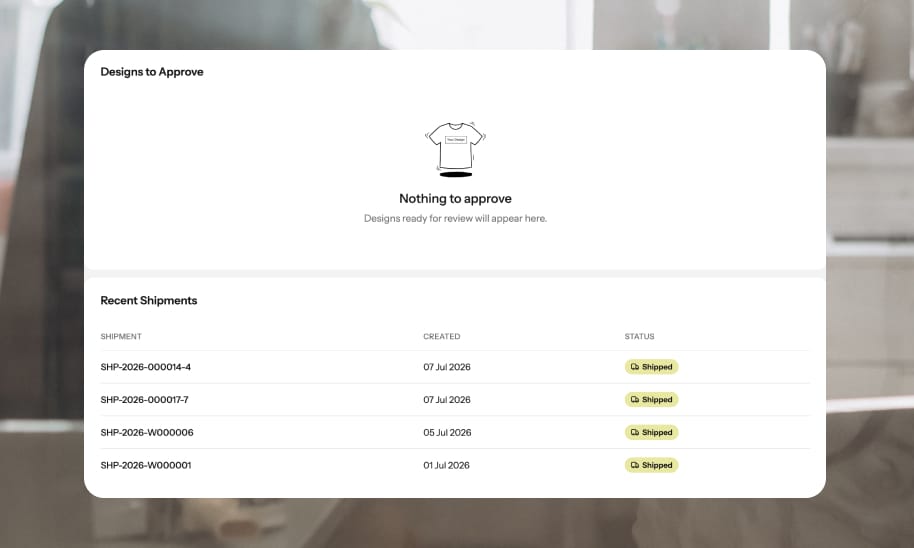The height and width of the screenshot is (548, 914).
Task: Select shipment SHP-2026-W000006
Action: click(147, 432)
